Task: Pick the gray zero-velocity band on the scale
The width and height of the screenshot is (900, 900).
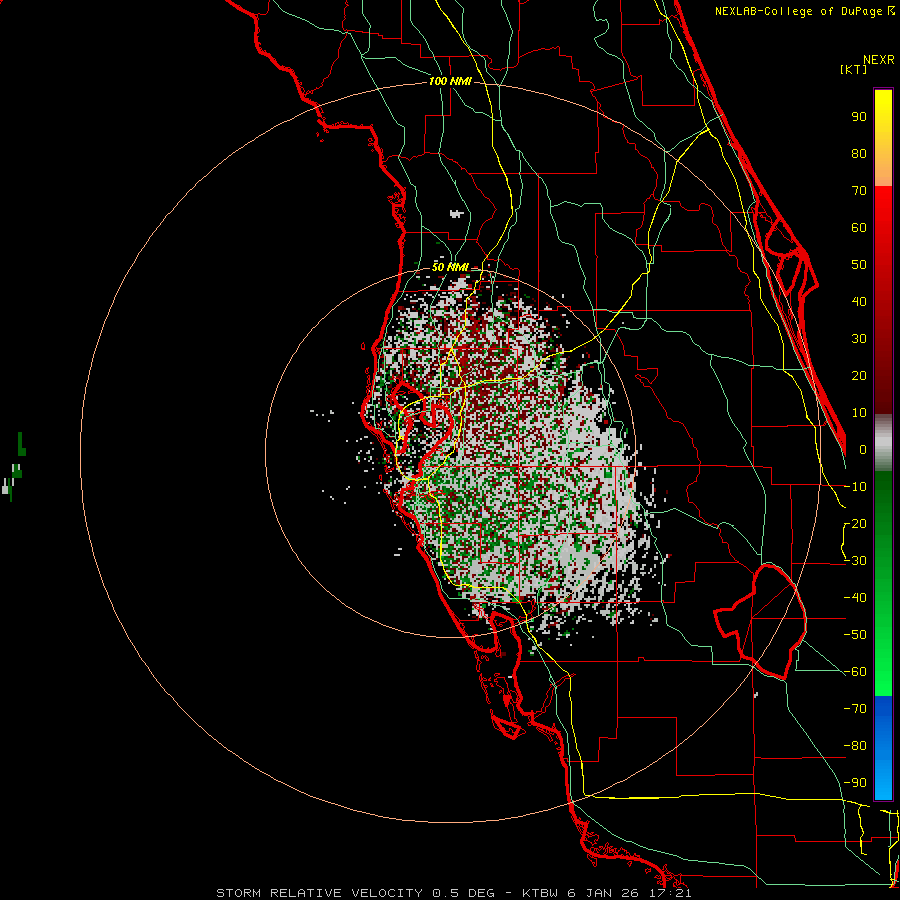Action: [883, 442]
